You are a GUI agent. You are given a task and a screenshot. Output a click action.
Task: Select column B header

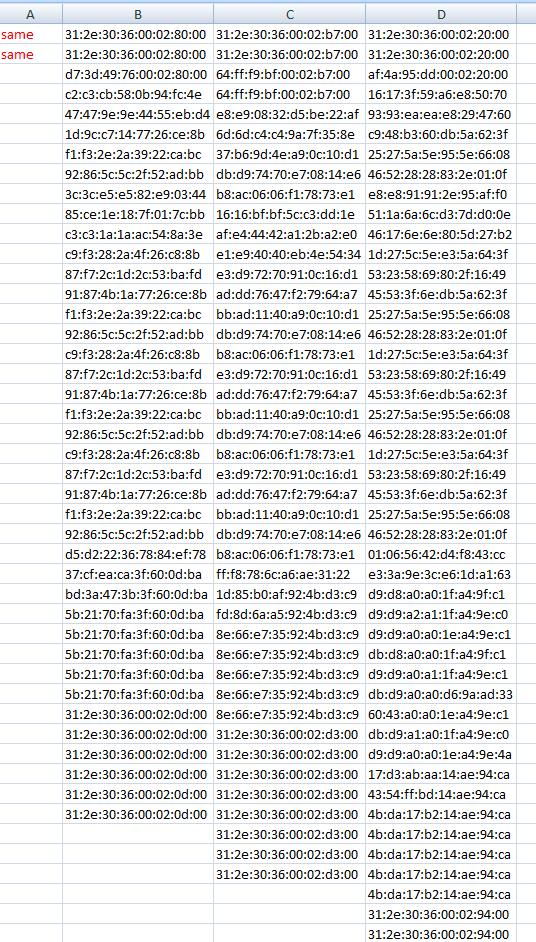(x=138, y=14)
